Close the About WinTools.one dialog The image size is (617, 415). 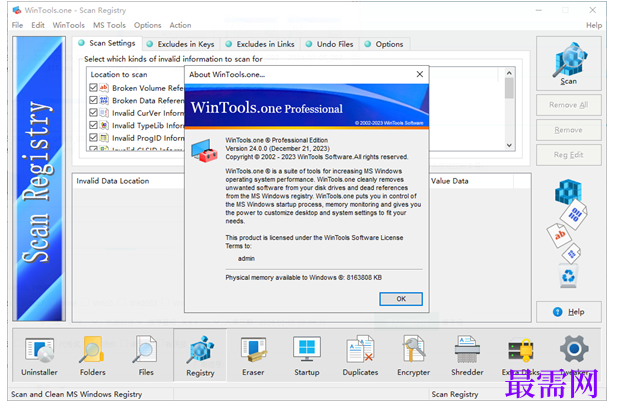click(419, 74)
